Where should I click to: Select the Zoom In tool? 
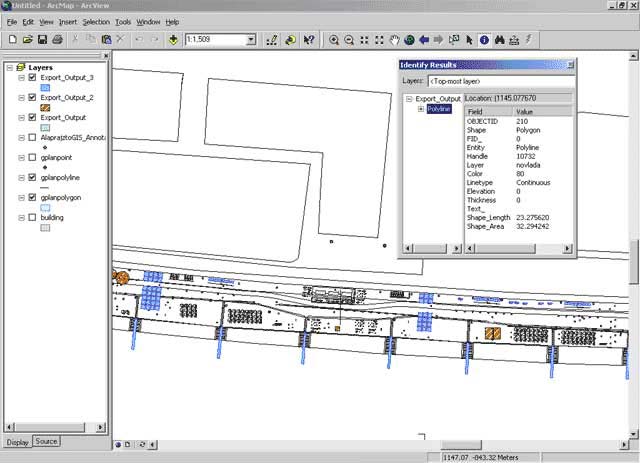coord(334,40)
